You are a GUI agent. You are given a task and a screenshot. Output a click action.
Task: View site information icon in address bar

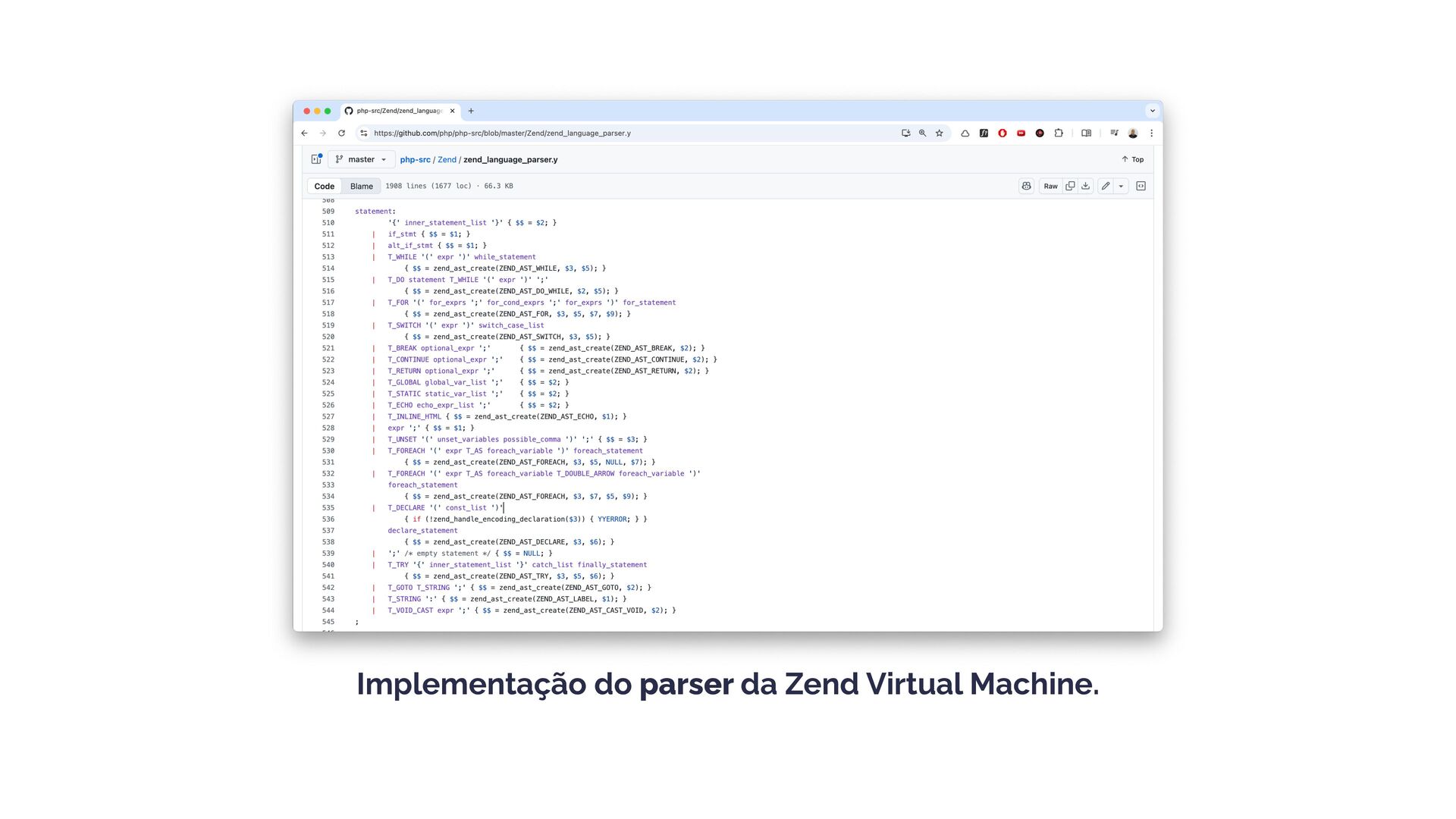tap(363, 133)
